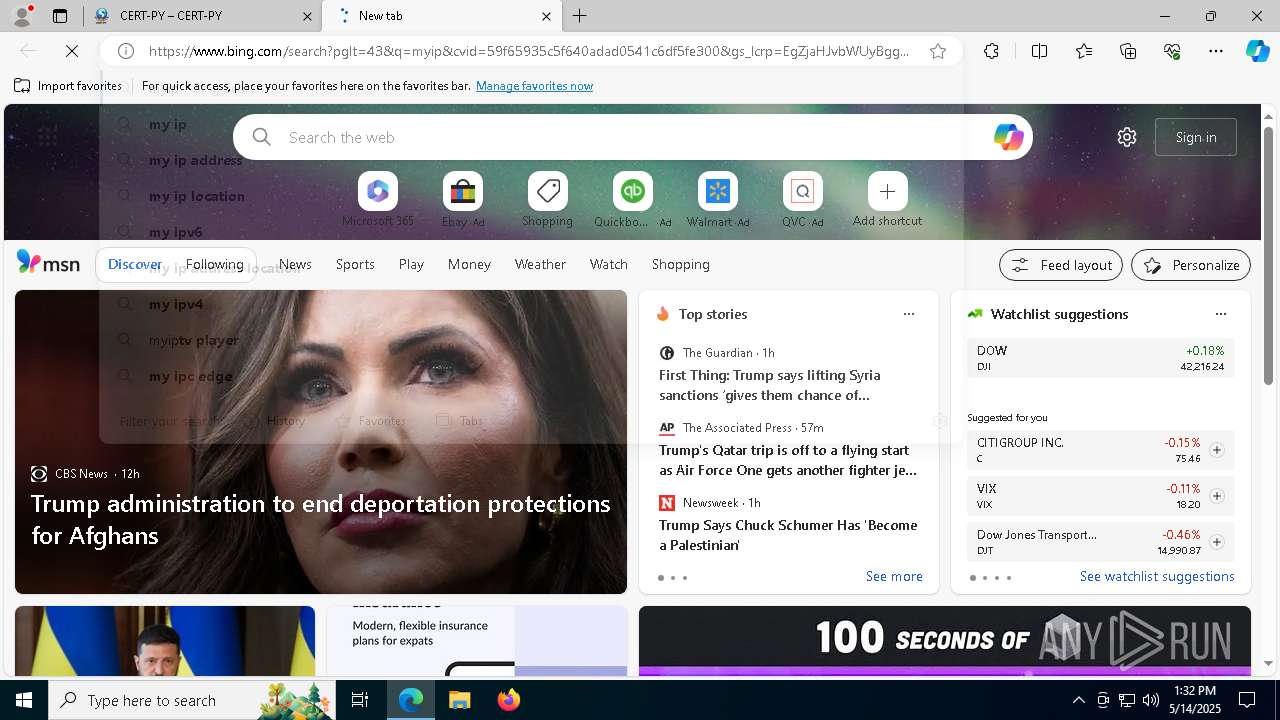Go to the Shopping section in MSN nav
The width and height of the screenshot is (1280, 720).
coord(681,264)
